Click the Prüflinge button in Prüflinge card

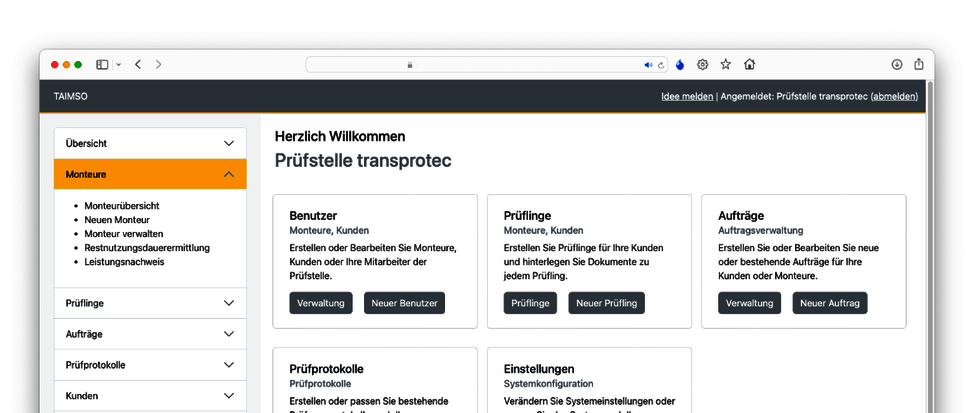[x=530, y=303]
